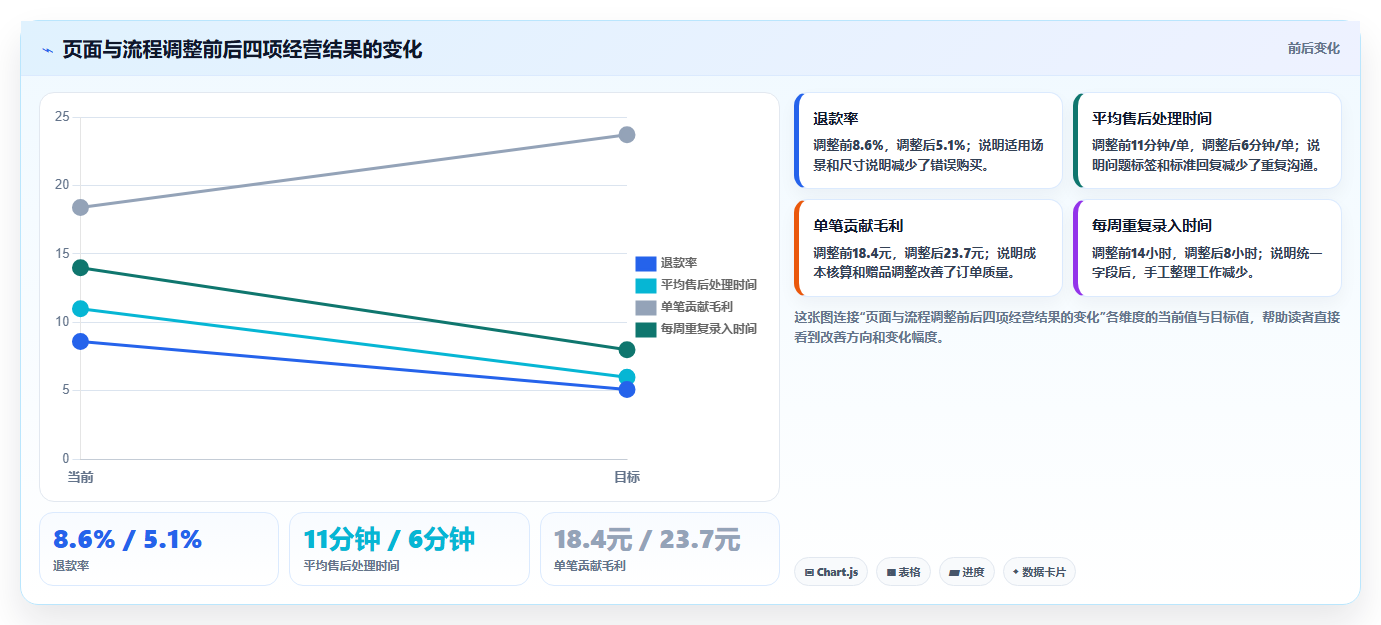Image resolution: width=1381 pixels, height=625 pixels.
Task: Select the 每周重复录入时间 point at 当前
Action: click(80, 268)
